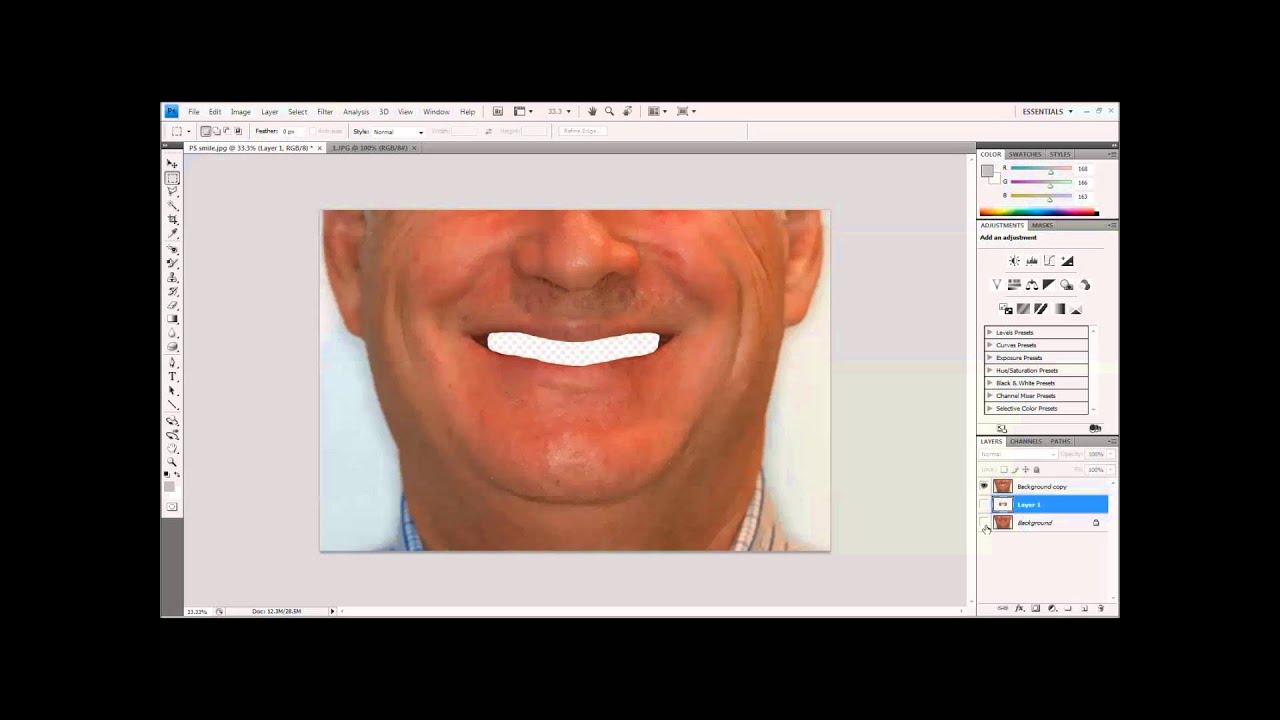Hide the Background copy layer
Screen dimensions: 1280x720
pyautogui.click(x=984, y=486)
